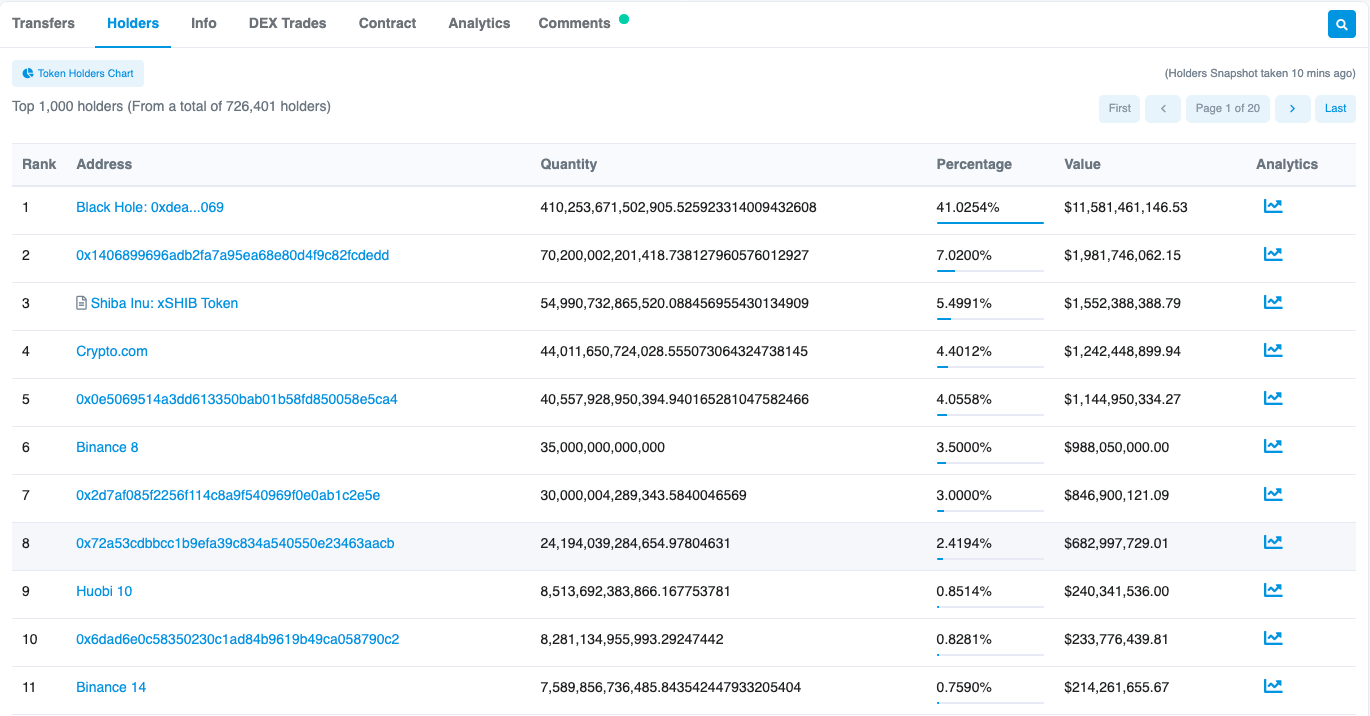This screenshot has height=716, width=1370.
Task: Switch to the Comments tab
Action: pos(574,23)
